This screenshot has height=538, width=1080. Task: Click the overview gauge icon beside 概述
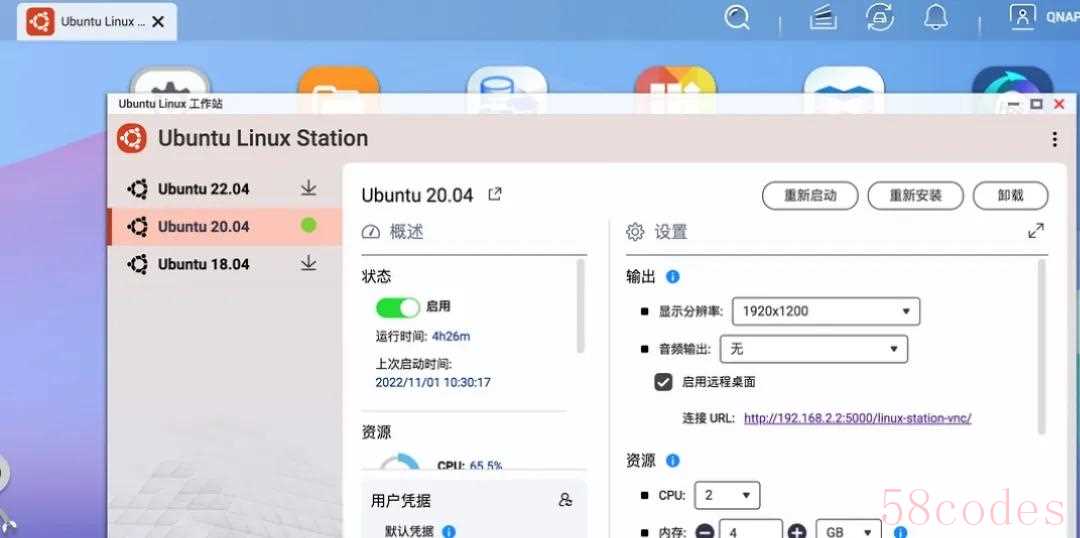(x=371, y=231)
